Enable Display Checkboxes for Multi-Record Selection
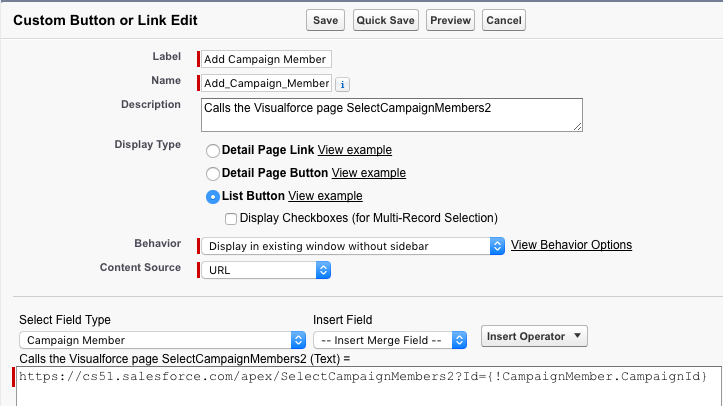 point(231,218)
